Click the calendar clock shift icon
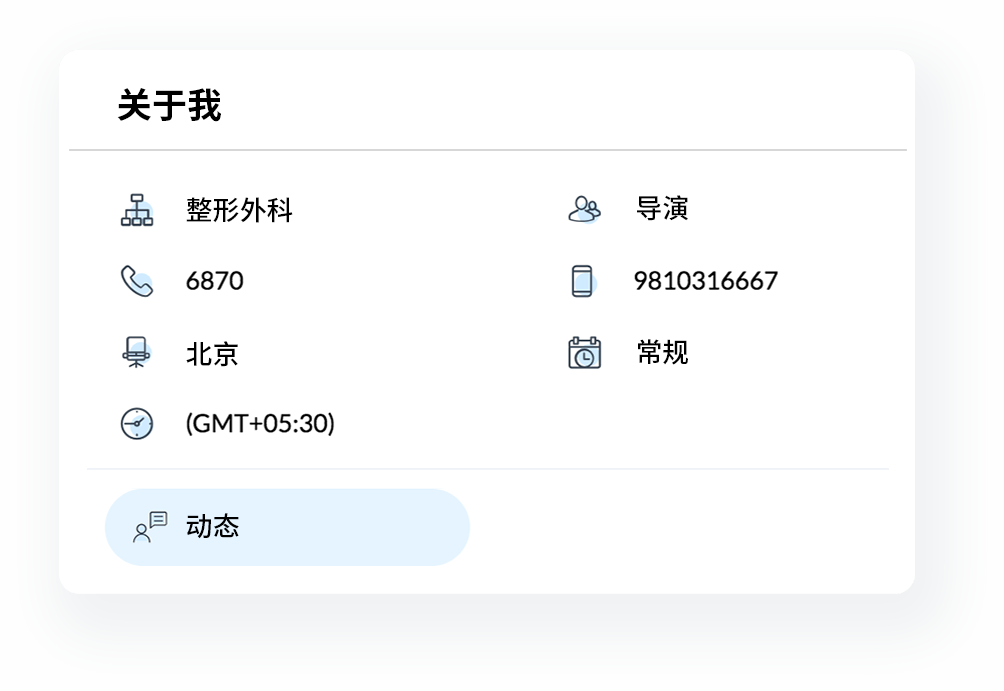This screenshot has height=691, width=1004. pos(584,353)
